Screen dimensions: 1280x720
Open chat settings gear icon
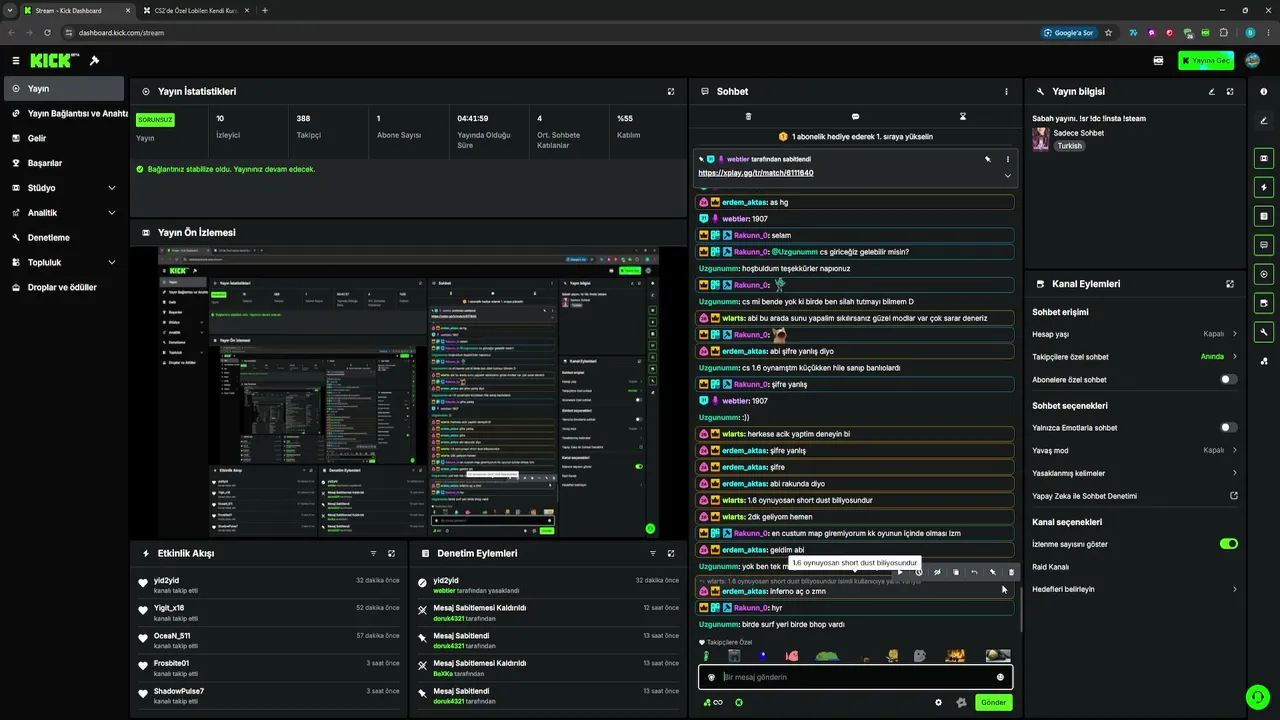coord(938,703)
